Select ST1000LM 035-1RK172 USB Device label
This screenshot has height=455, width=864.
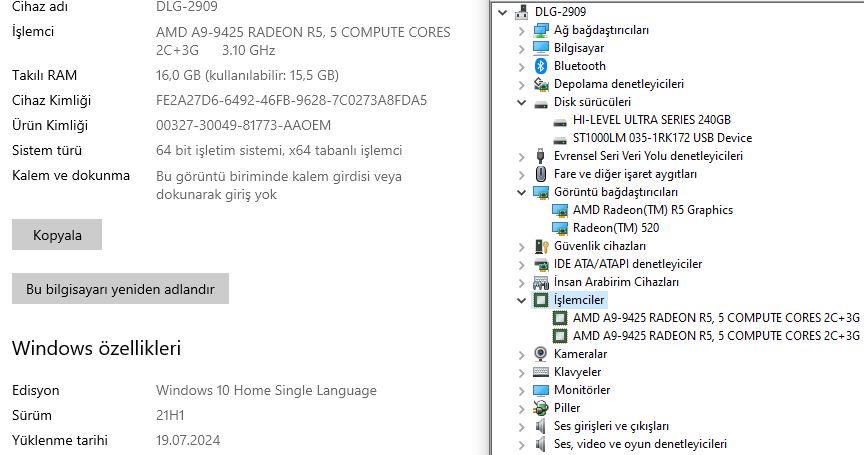point(662,138)
